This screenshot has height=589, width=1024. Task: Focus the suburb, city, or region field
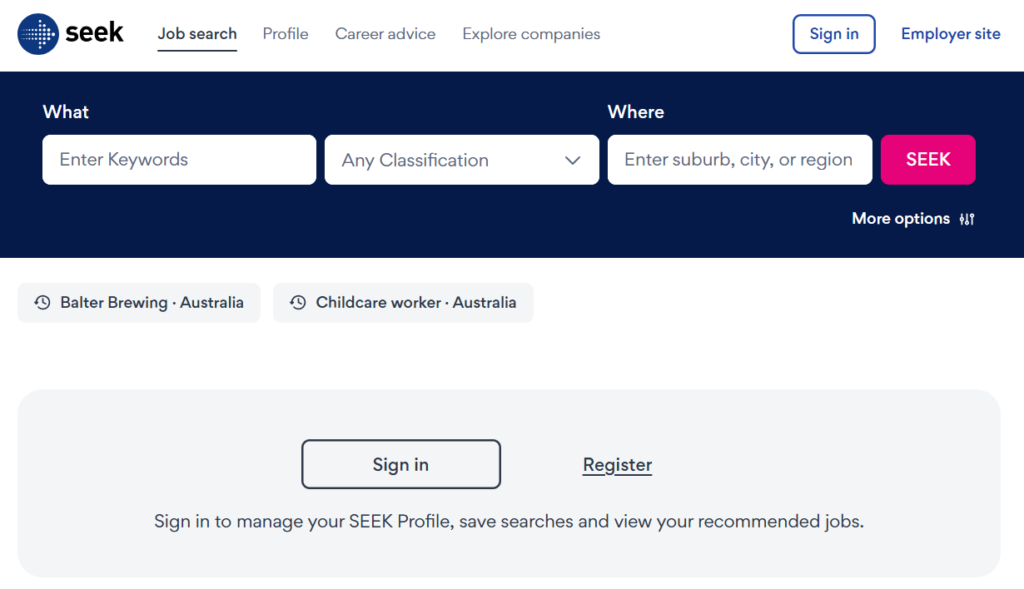740,160
